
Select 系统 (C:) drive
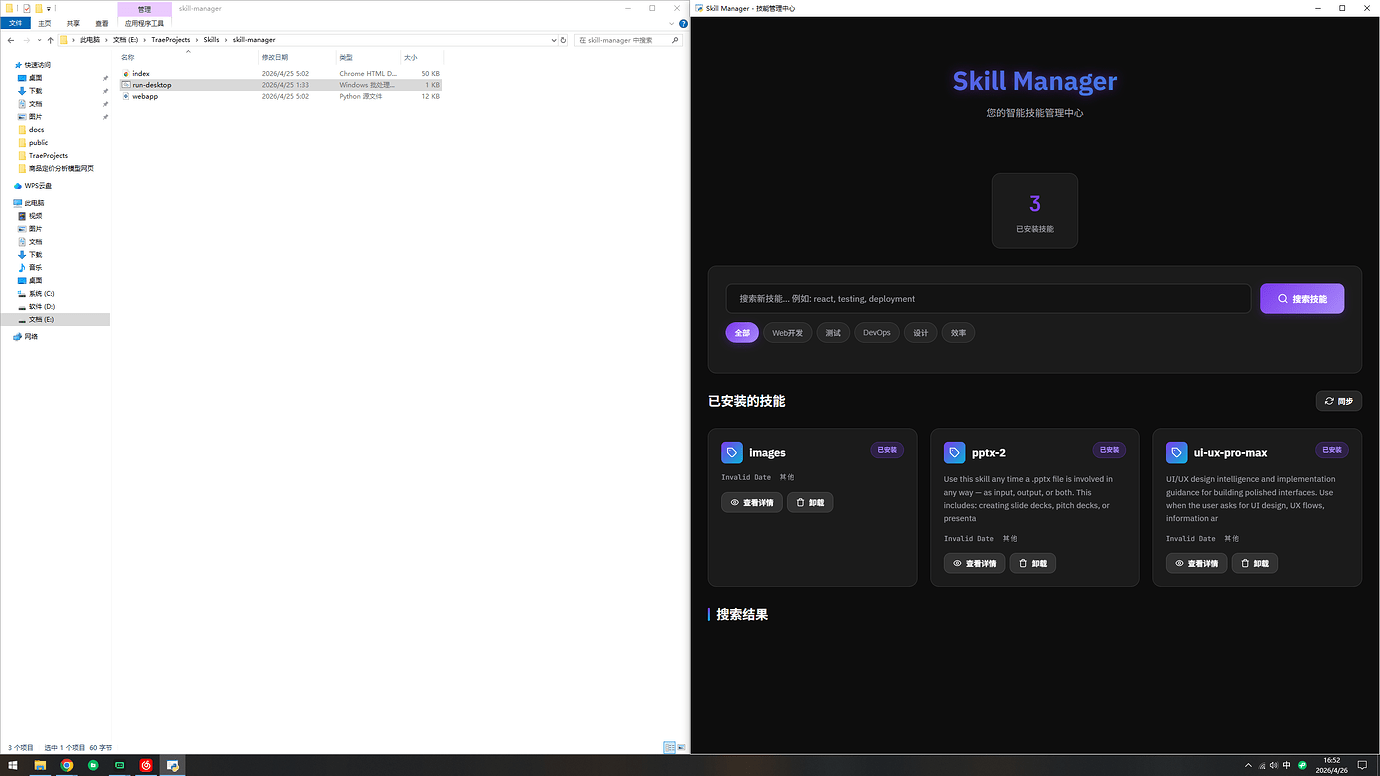click(41, 294)
